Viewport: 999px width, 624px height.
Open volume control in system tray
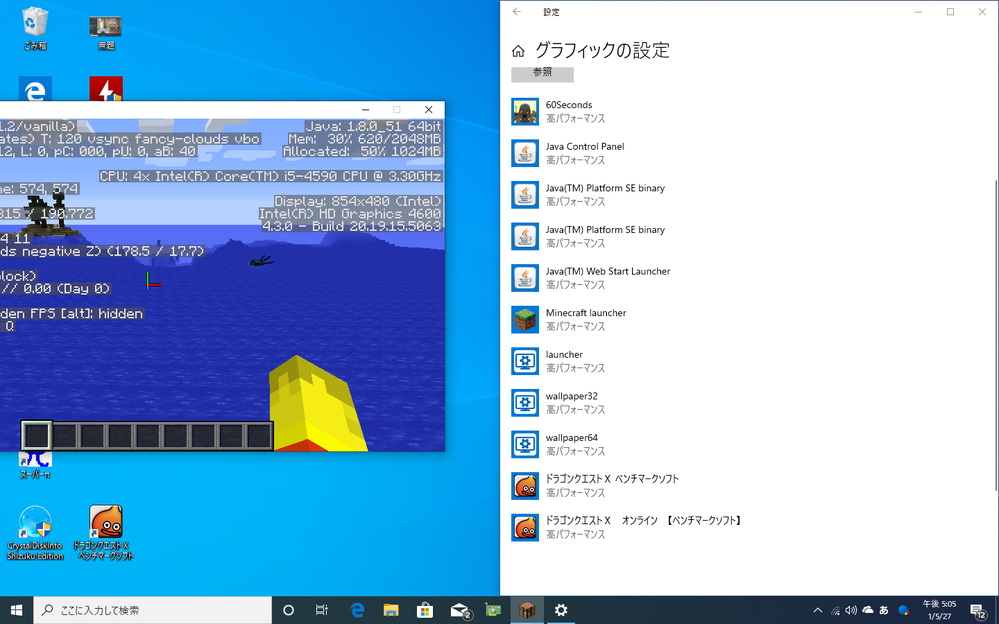[x=851, y=610]
